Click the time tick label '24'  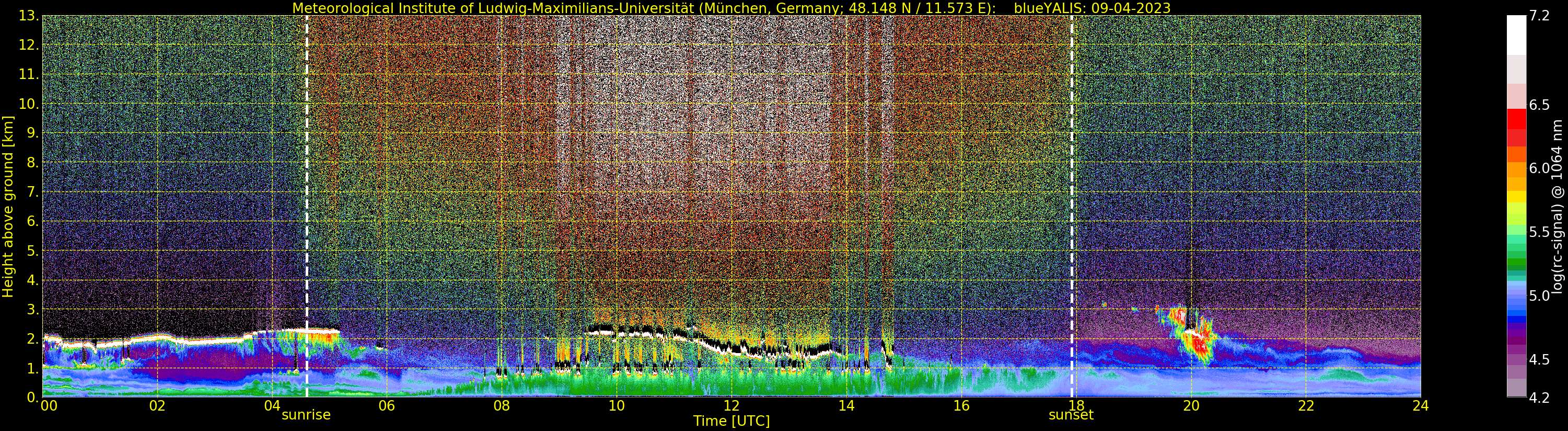pos(1420,406)
